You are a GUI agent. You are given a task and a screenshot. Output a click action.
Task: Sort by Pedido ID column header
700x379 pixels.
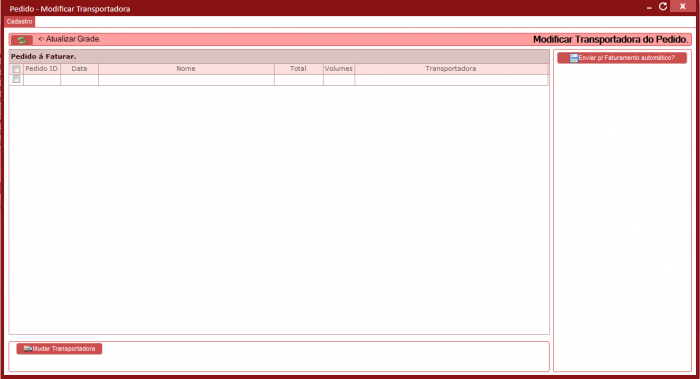coord(42,69)
